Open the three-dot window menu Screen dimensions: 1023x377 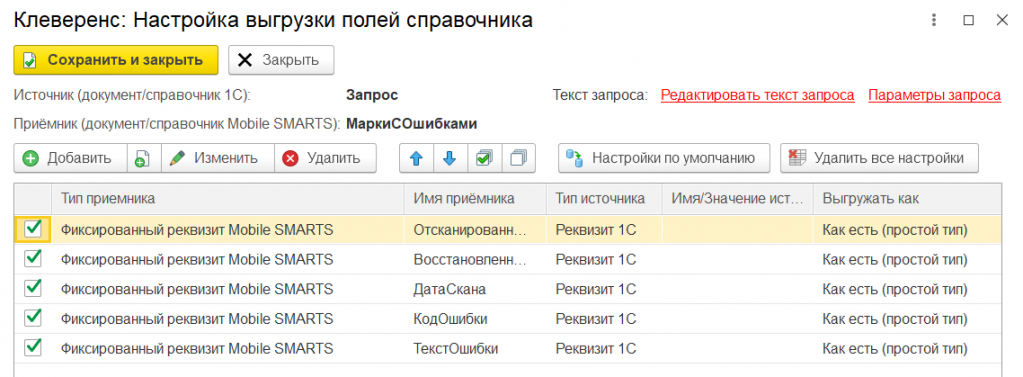[934, 20]
